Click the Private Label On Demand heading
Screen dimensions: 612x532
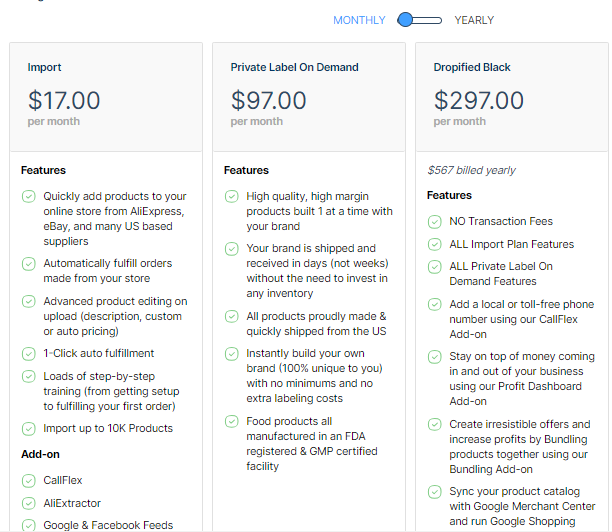[x=294, y=68]
